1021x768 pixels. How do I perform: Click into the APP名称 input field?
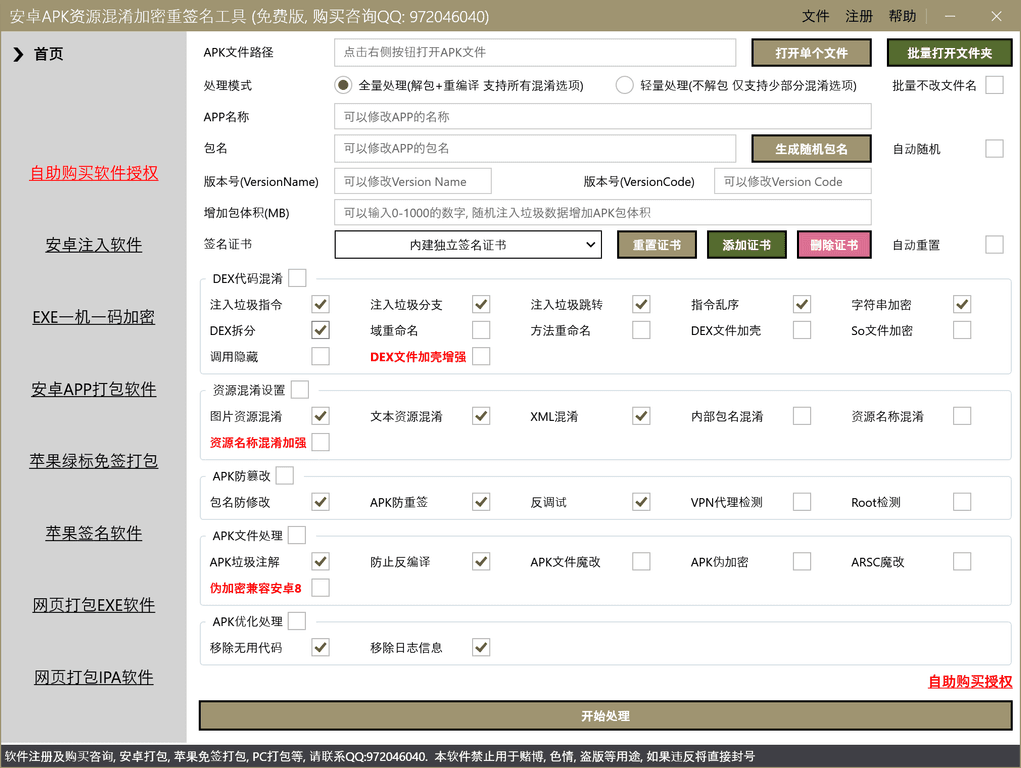(602, 117)
